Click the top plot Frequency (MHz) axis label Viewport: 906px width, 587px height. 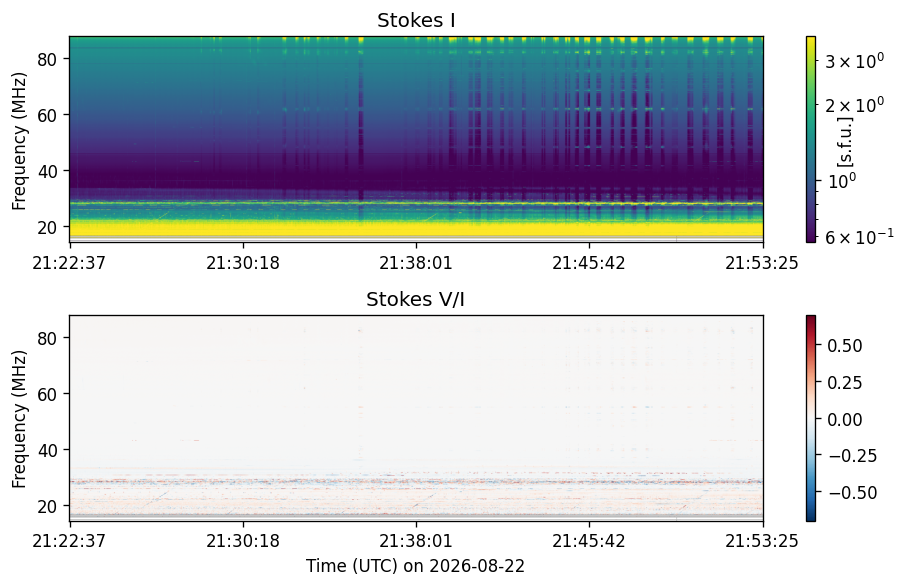(x=19, y=141)
